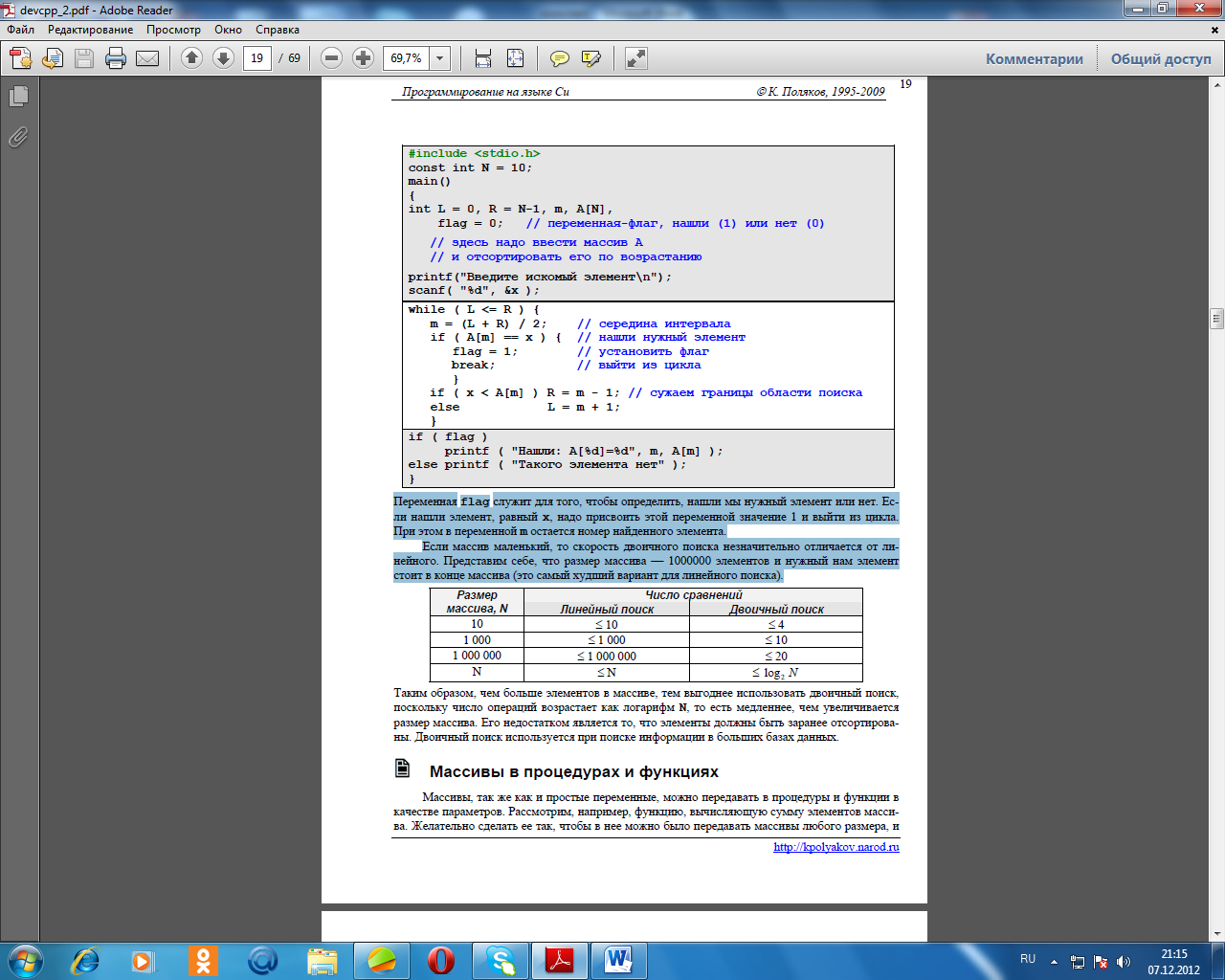Select the fit width scrolling mode icon
Image resolution: width=1225 pixels, height=980 pixels.
[x=483, y=58]
